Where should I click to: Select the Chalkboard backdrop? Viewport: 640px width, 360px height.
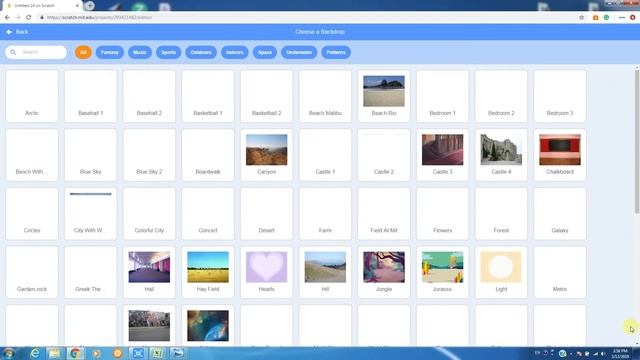point(560,155)
